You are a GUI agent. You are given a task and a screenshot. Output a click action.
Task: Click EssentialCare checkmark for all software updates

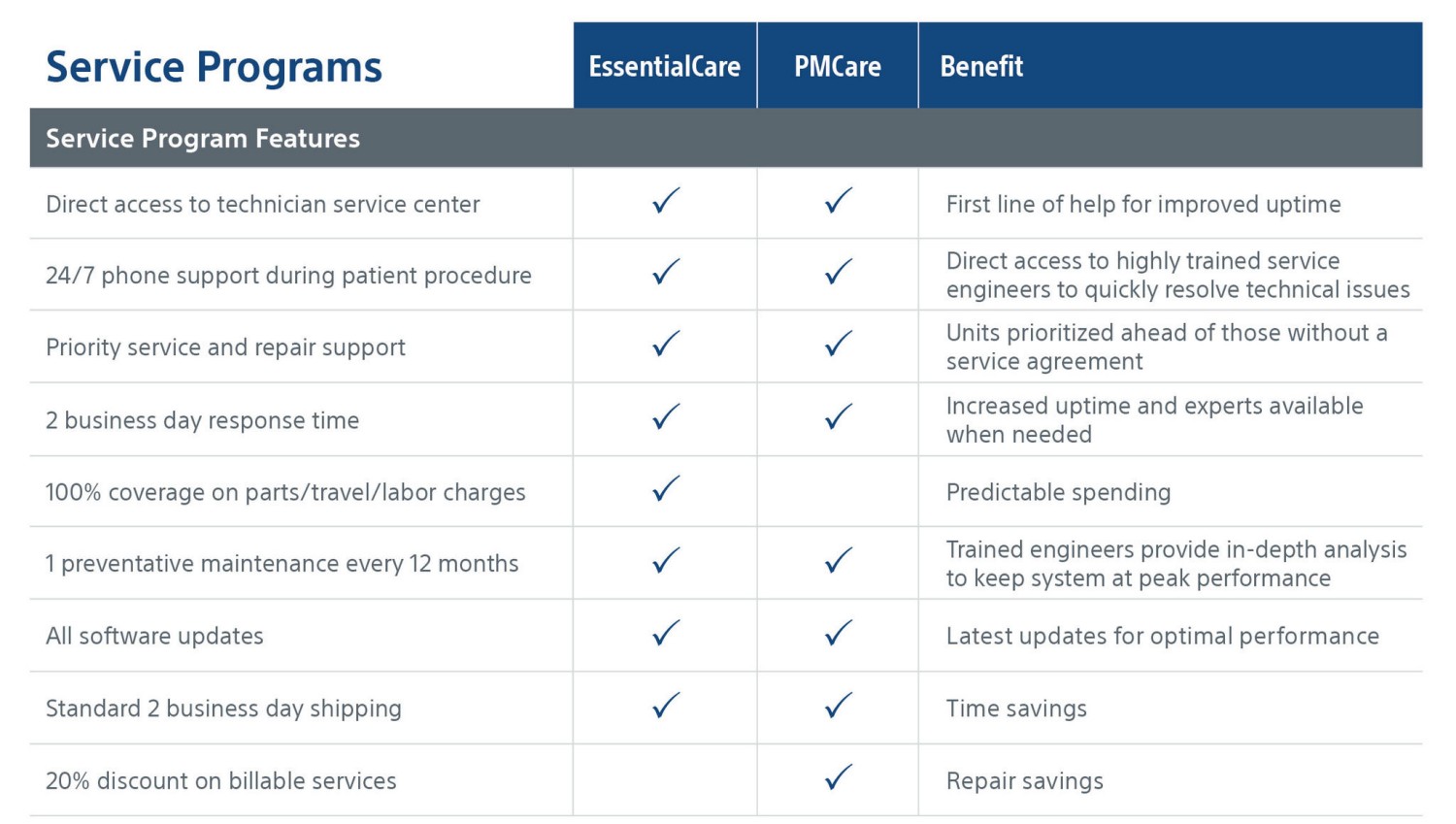666,633
